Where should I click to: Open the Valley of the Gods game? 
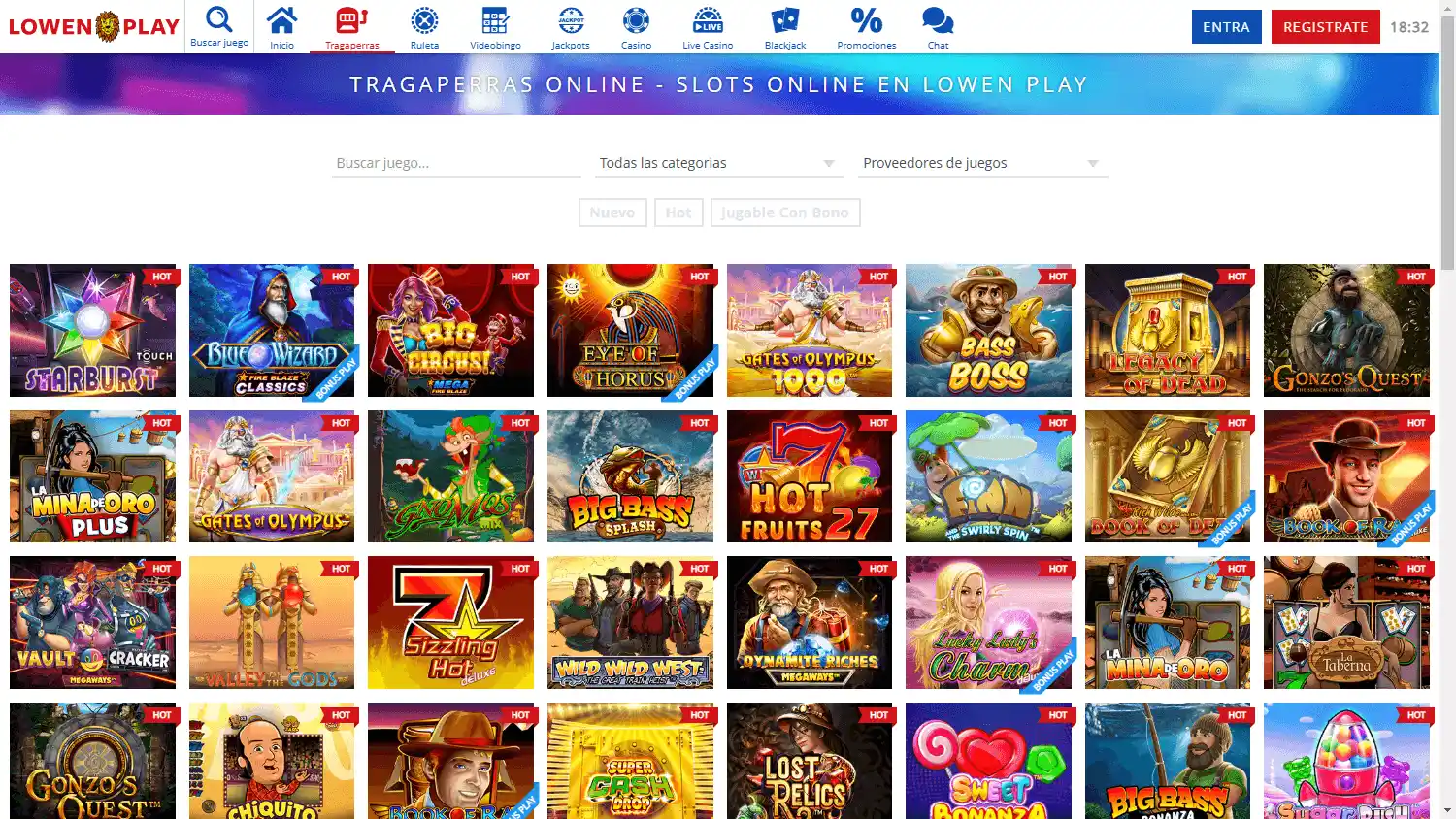[272, 623]
